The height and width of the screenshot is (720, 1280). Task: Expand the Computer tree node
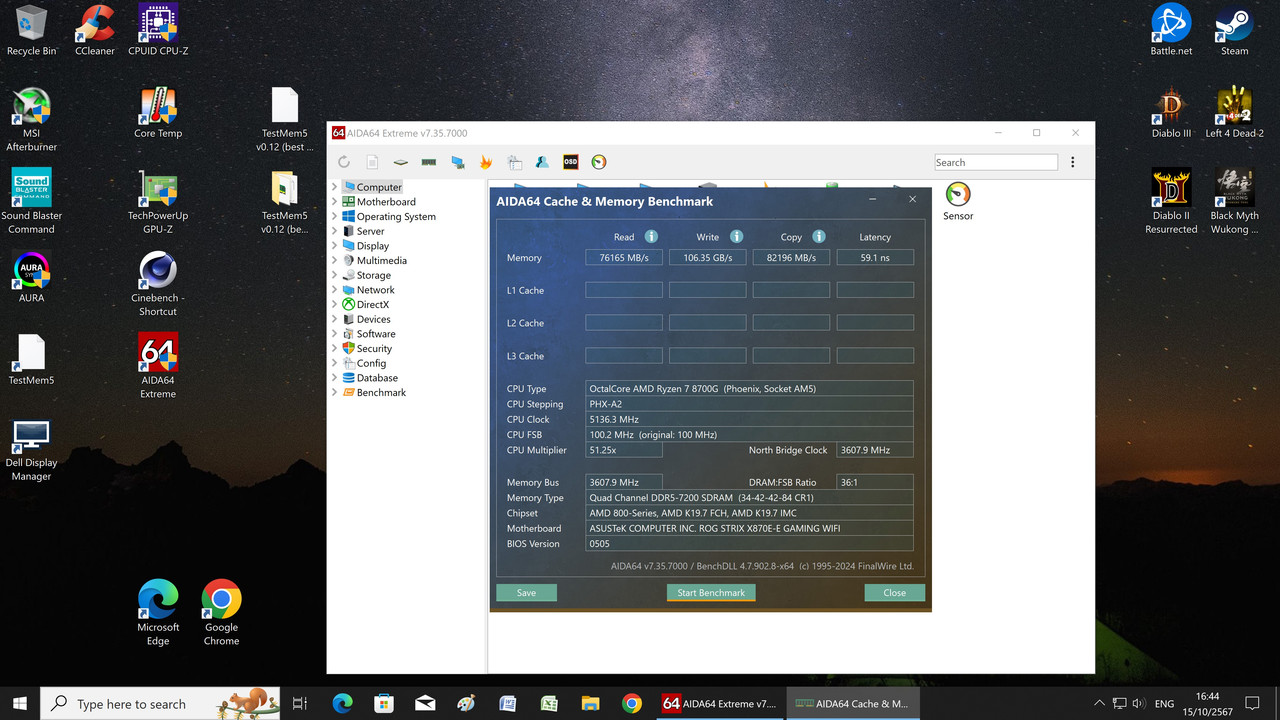pos(335,187)
